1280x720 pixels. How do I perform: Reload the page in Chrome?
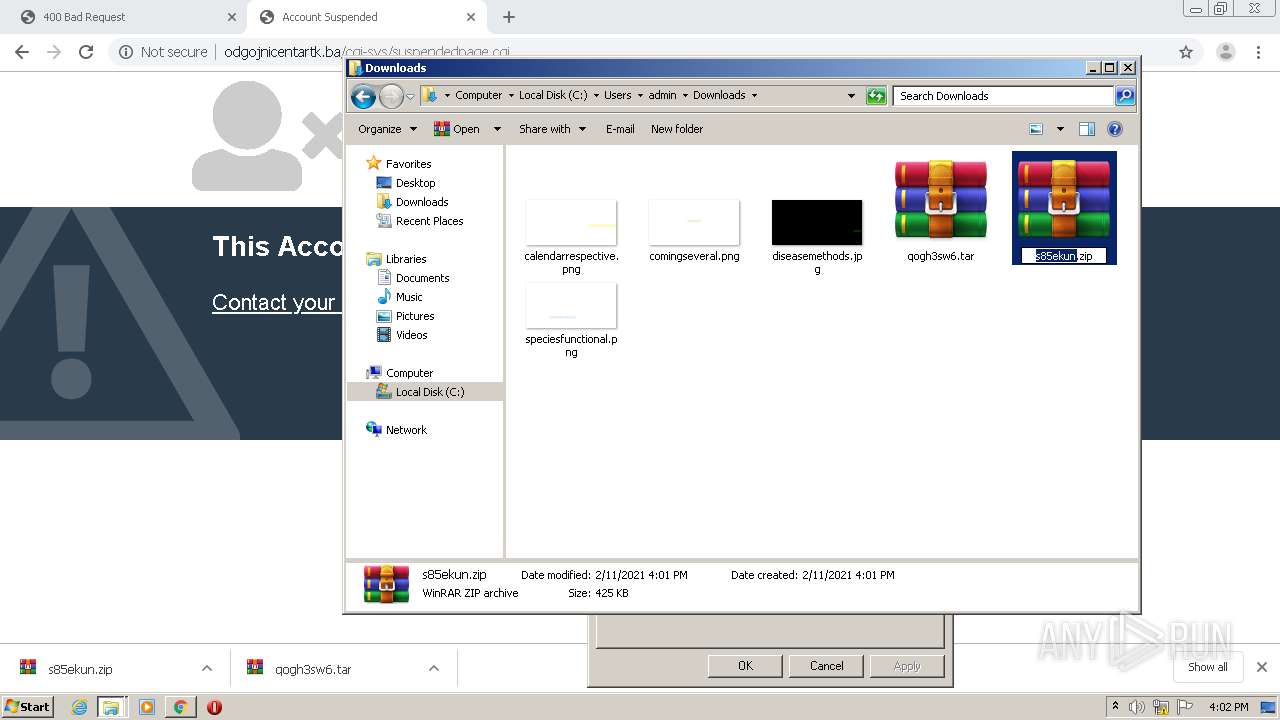pyautogui.click(x=86, y=52)
